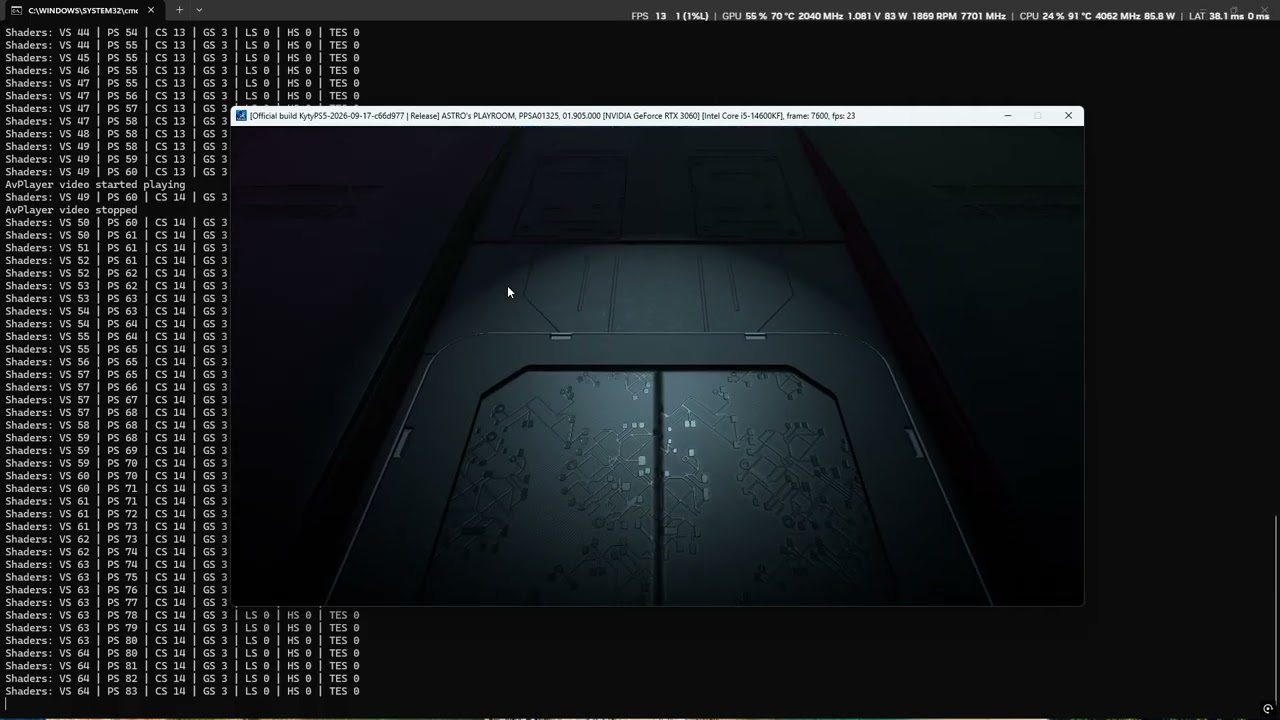Click the 'Shaders: VS 58 | PS 68' log line
This screenshot has height=720, width=1280.
point(116,425)
